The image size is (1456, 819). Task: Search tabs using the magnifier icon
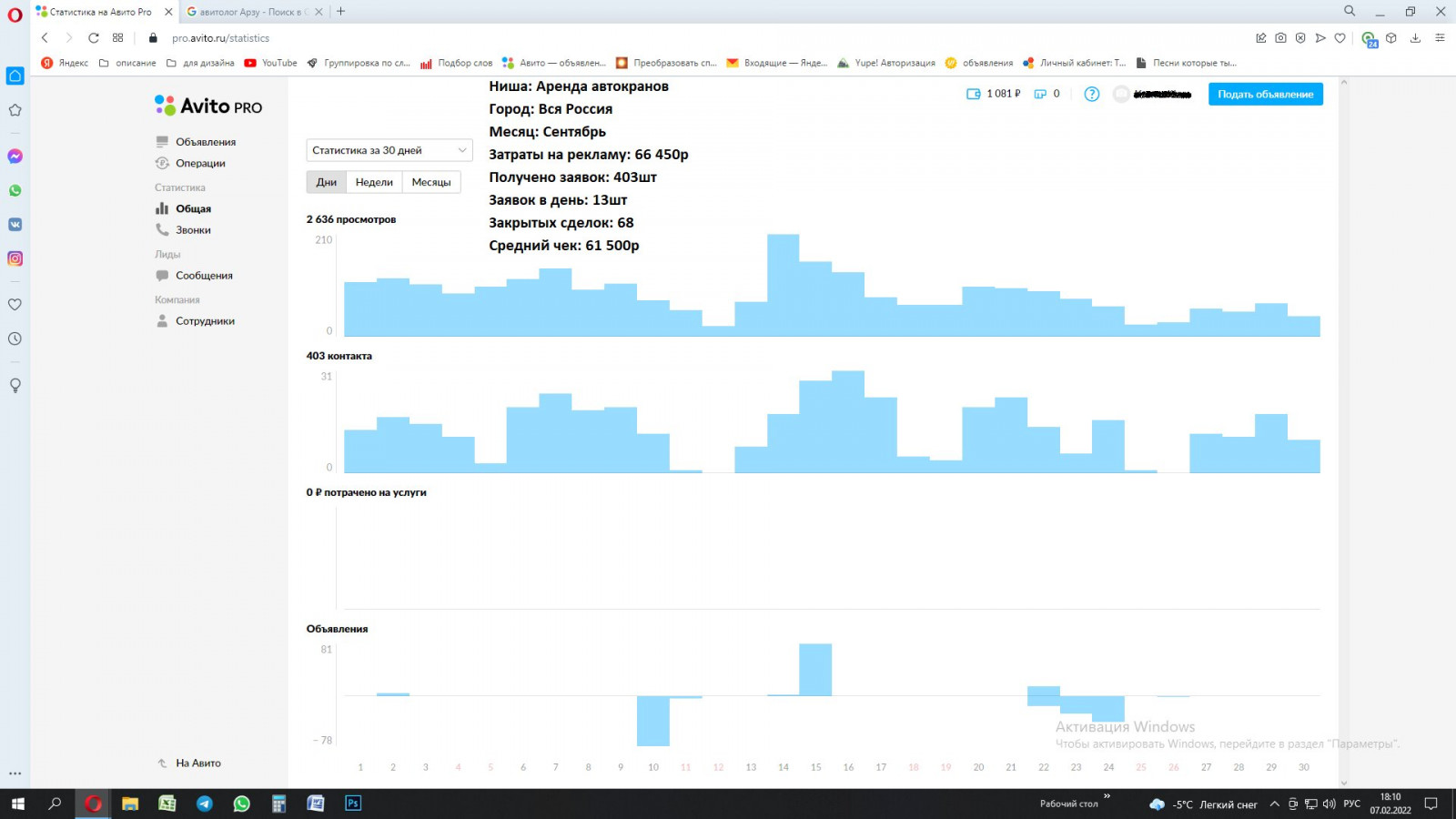pos(1350,11)
